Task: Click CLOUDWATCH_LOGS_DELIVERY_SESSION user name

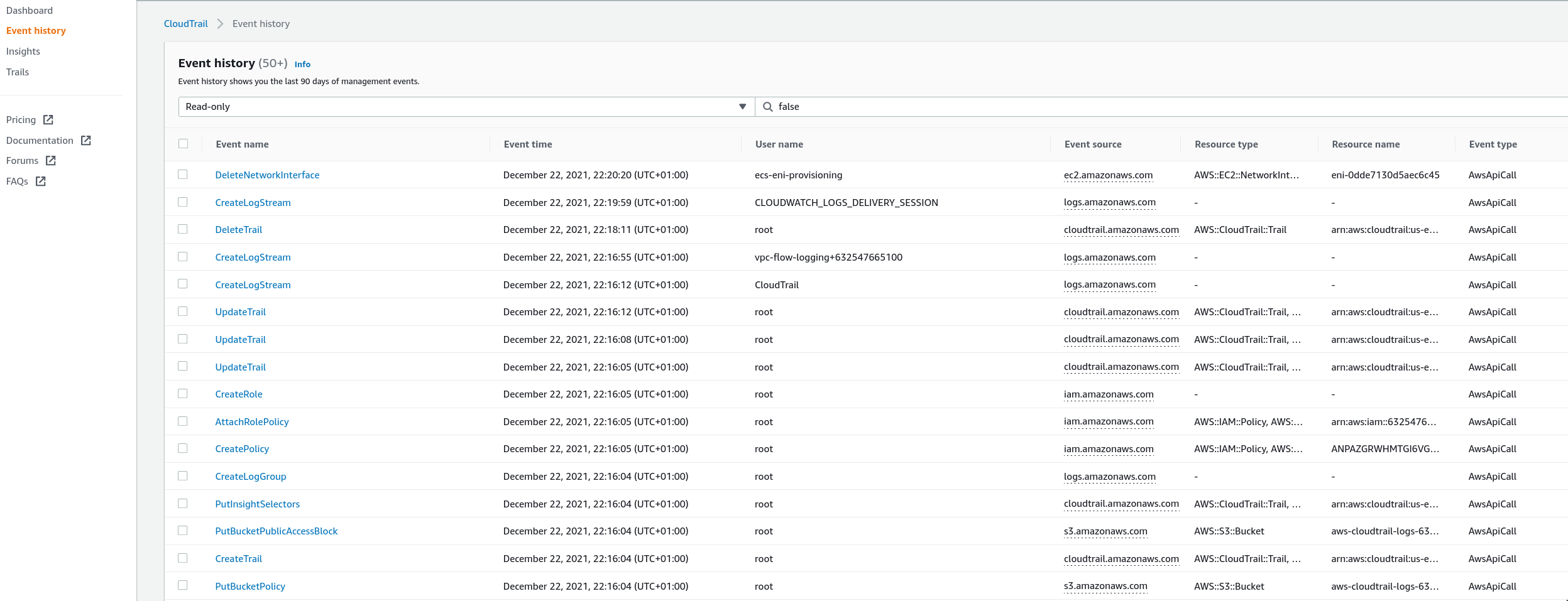Action: point(846,203)
